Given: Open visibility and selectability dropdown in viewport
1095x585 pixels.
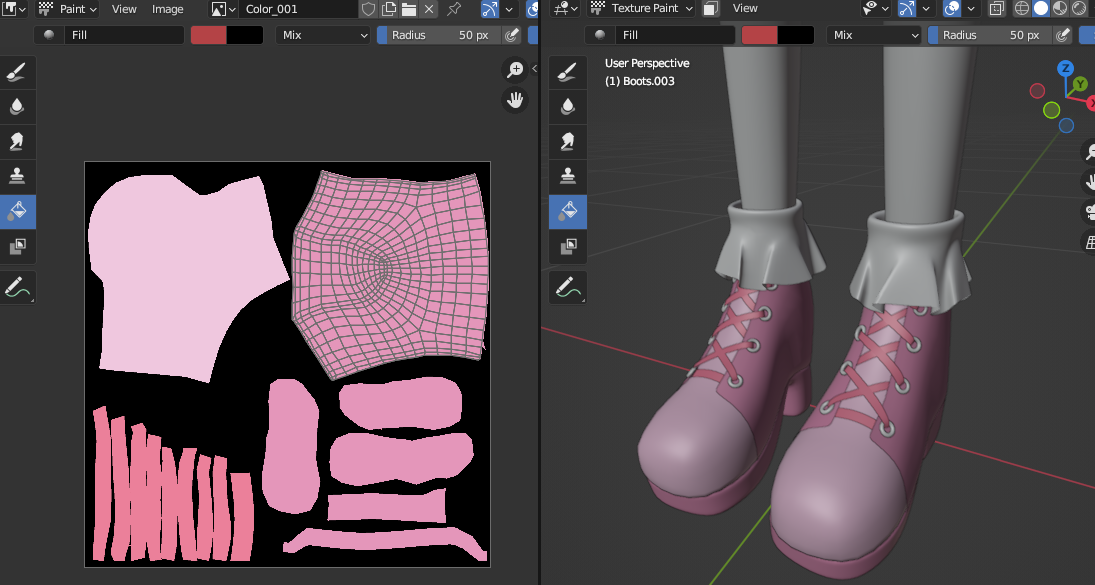Looking at the screenshot, I should point(875,8).
